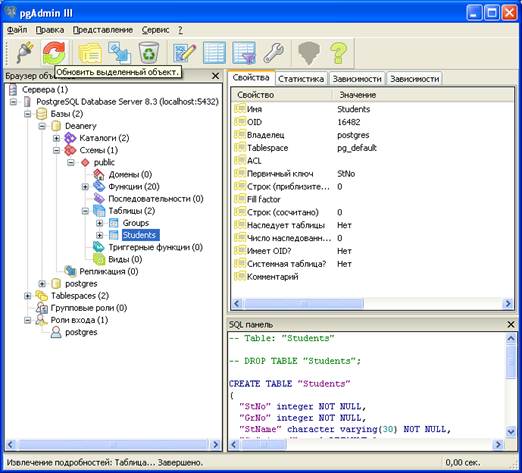Click the yellow question mark help icon
This screenshot has width=522, height=473.
point(338,53)
